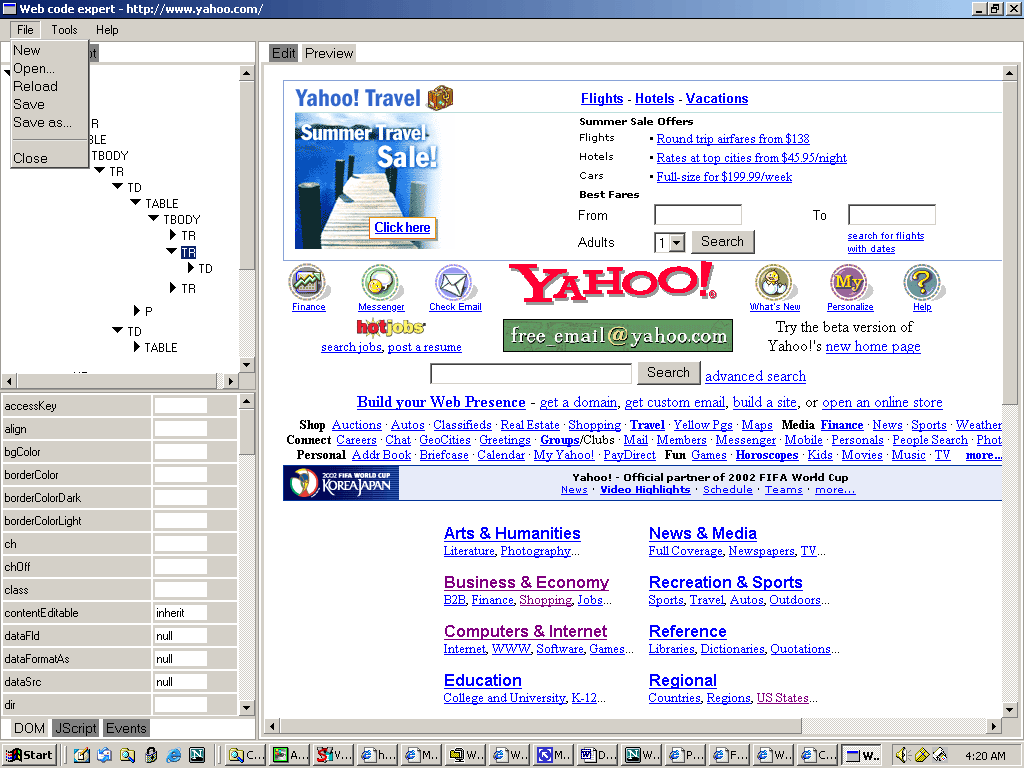Click the main Yahoo search box
1024x768 pixels.
(x=531, y=374)
